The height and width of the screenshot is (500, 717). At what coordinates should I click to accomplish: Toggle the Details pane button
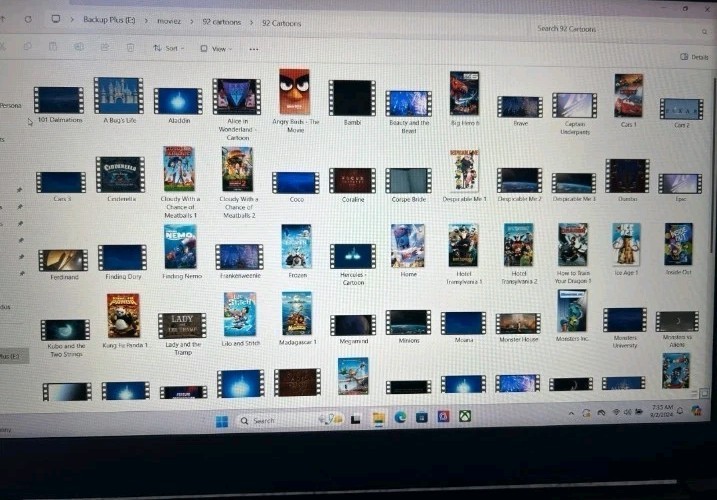click(x=694, y=57)
